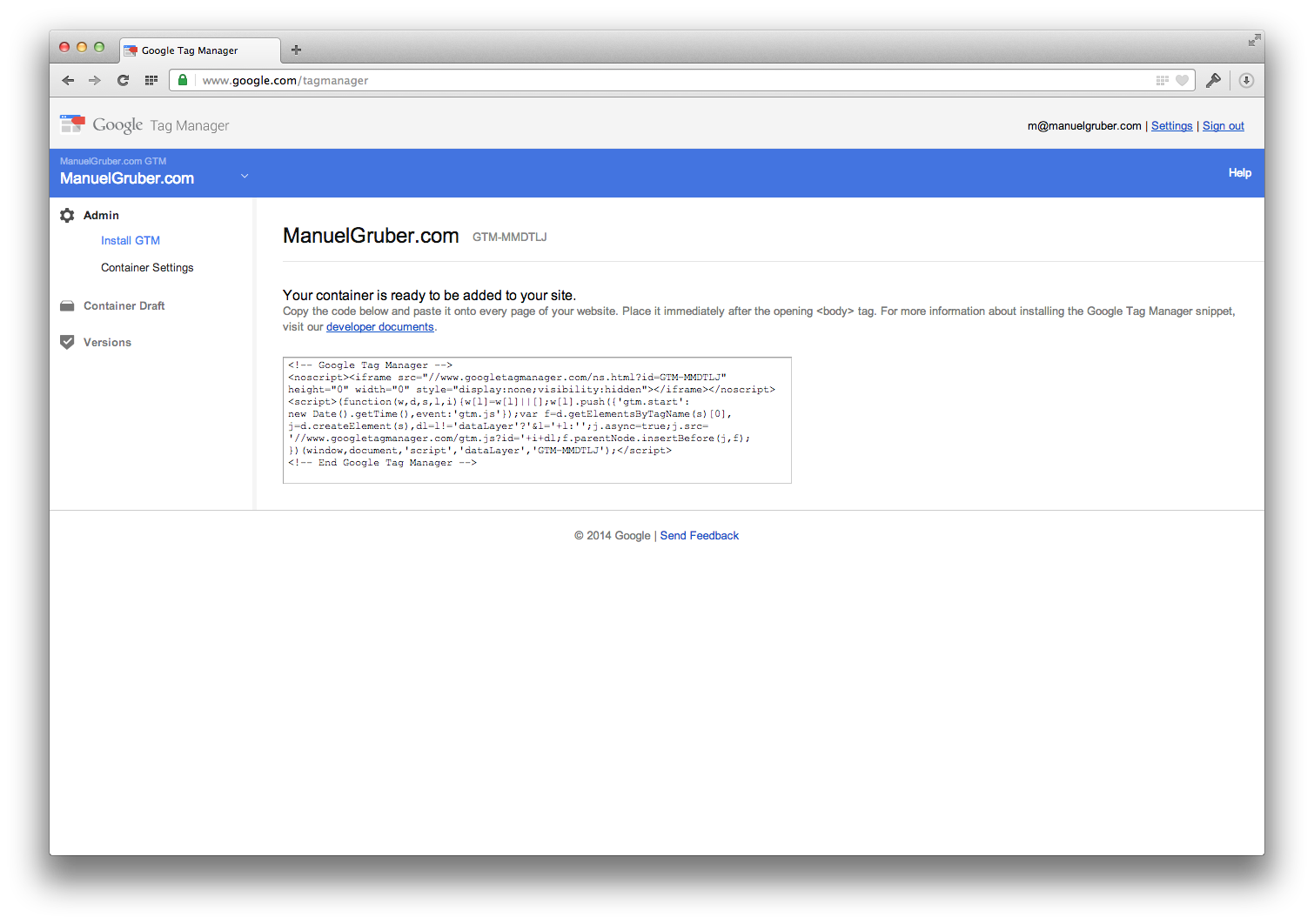Select the Google Tag Manager browser tab
This screenshot has height=924, width=1314.
pos(200,50)
